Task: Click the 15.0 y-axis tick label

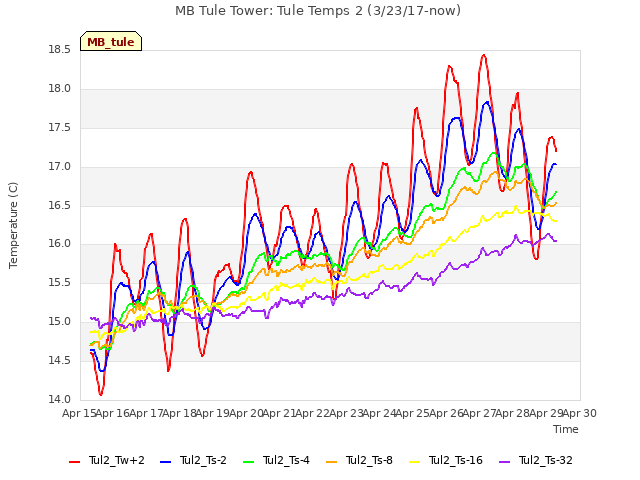Action: click(60, 322)
